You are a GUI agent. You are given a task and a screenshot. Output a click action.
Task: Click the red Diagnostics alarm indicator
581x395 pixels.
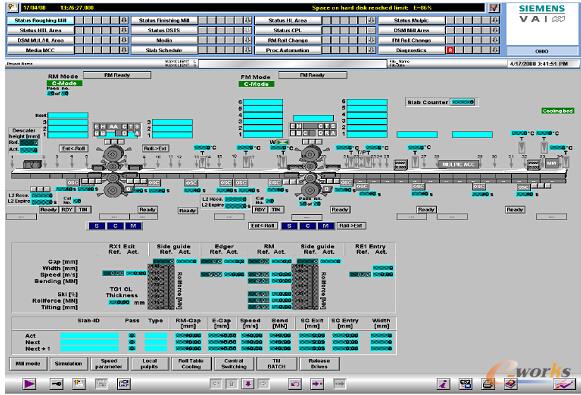click(450, 50)
